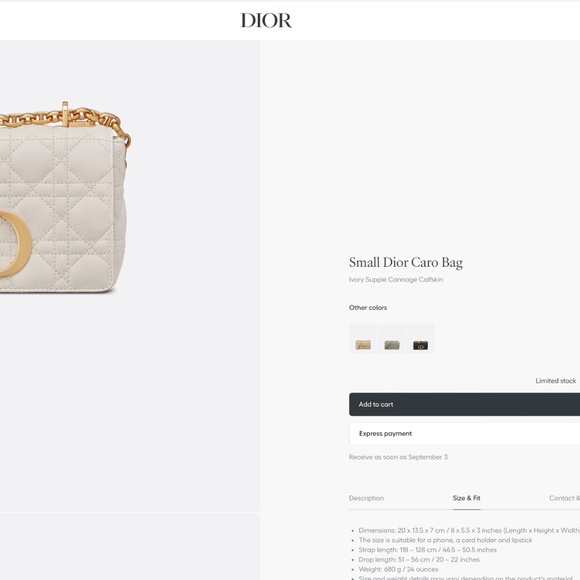Open the Description tab
Screen dimensions: 580x580
coord(366,498)
